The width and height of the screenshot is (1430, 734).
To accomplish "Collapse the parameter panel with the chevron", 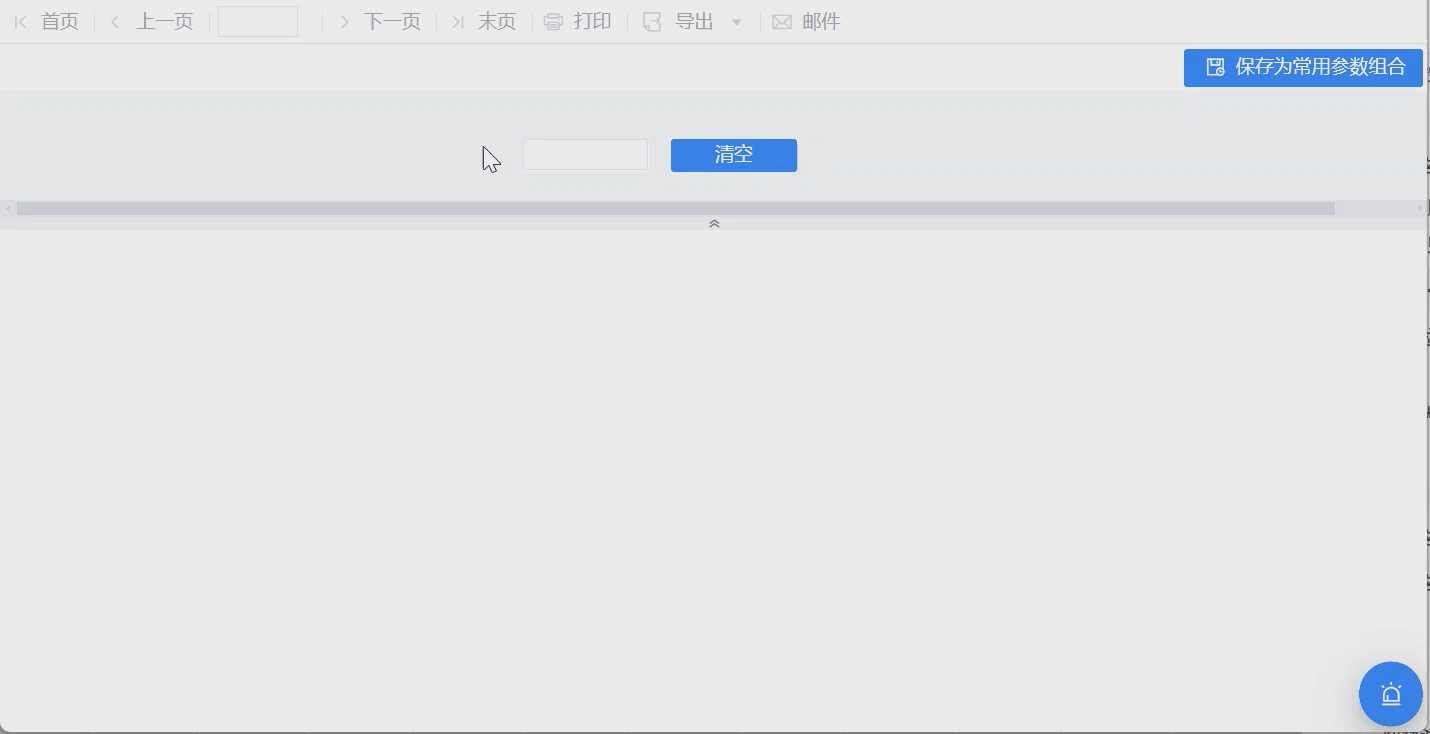I will (x=714, y=223).
